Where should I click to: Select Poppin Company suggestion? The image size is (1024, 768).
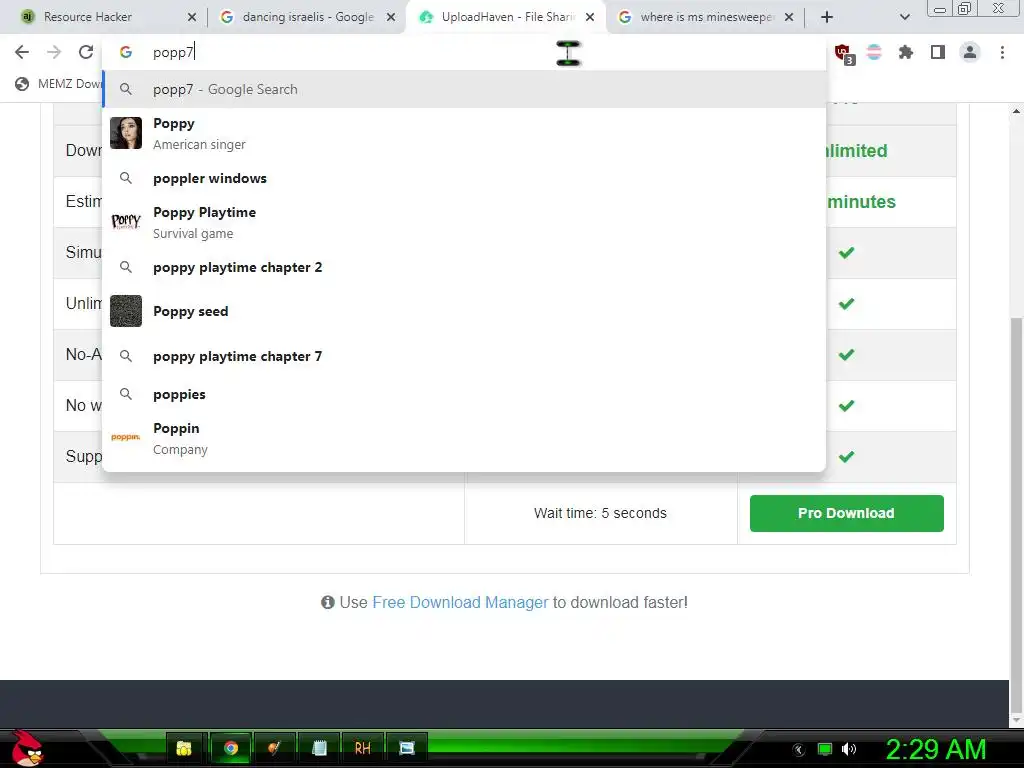(464, 438)
